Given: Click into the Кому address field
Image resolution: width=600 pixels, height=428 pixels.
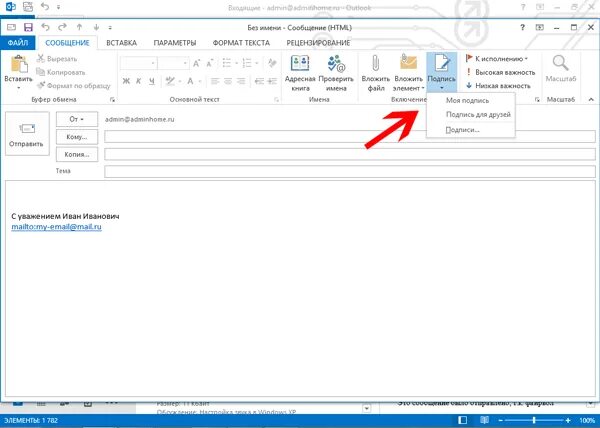Looking at the screenshot, I should pos(350,137).
